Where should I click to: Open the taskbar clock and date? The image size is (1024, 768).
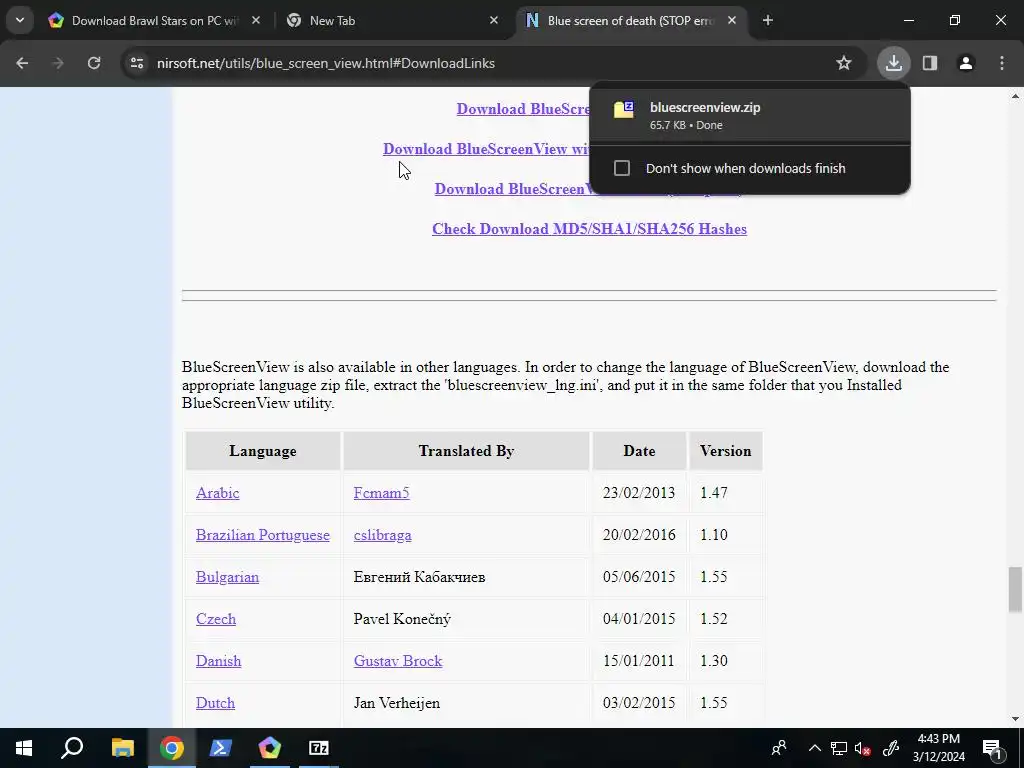click(x=938, y=748)
